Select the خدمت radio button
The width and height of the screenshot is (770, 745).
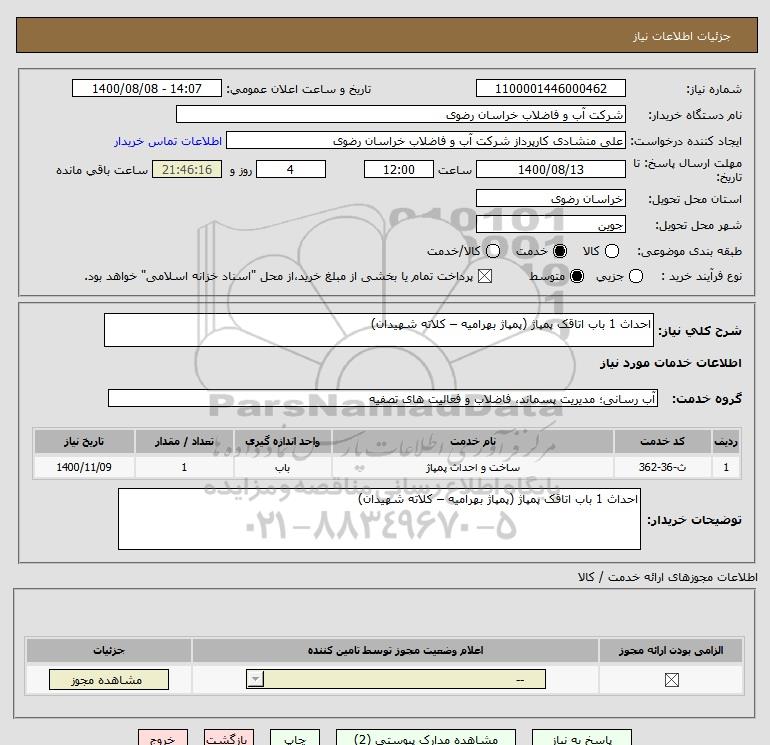559,251
